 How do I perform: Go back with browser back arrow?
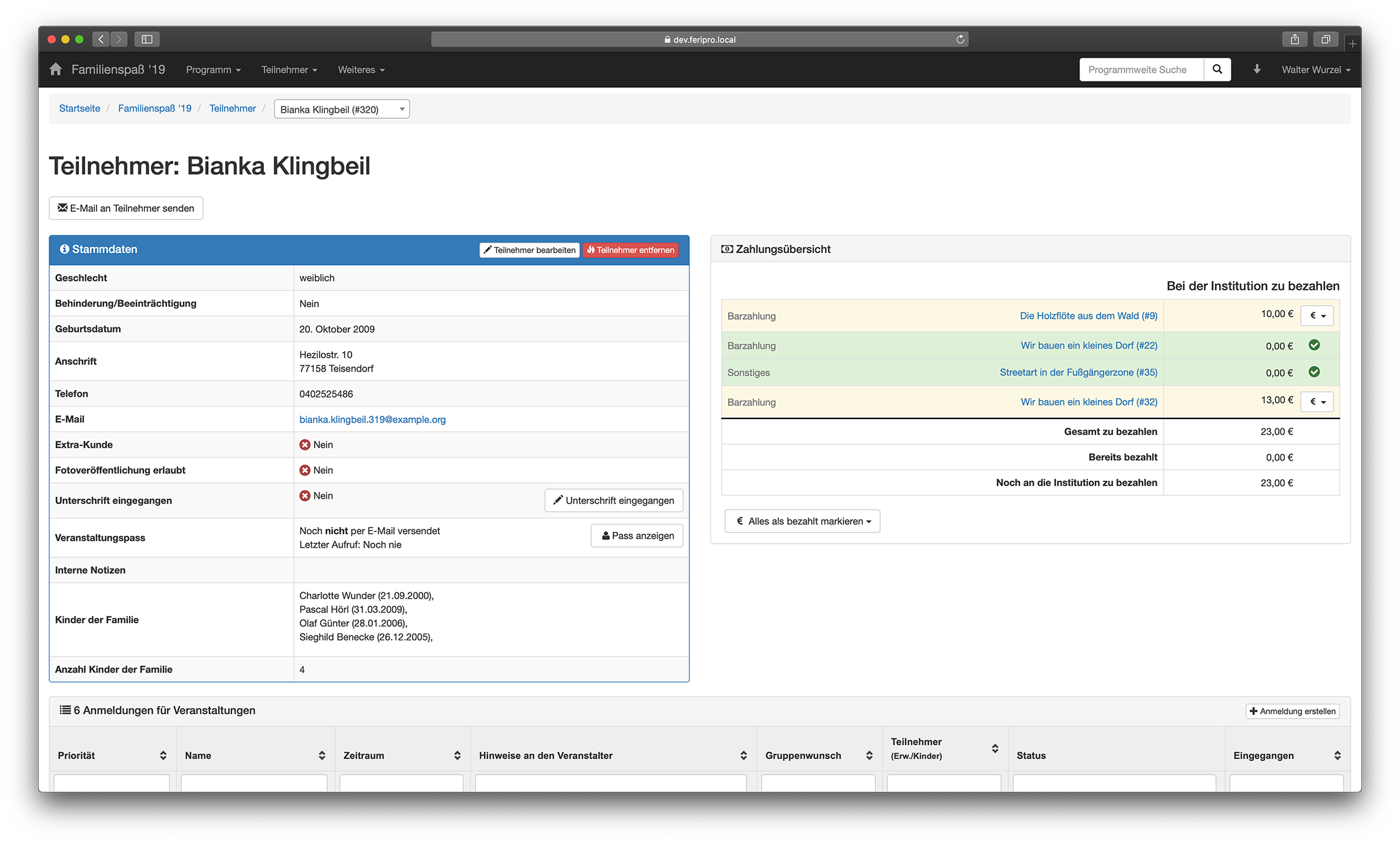(x=102, y=39)
